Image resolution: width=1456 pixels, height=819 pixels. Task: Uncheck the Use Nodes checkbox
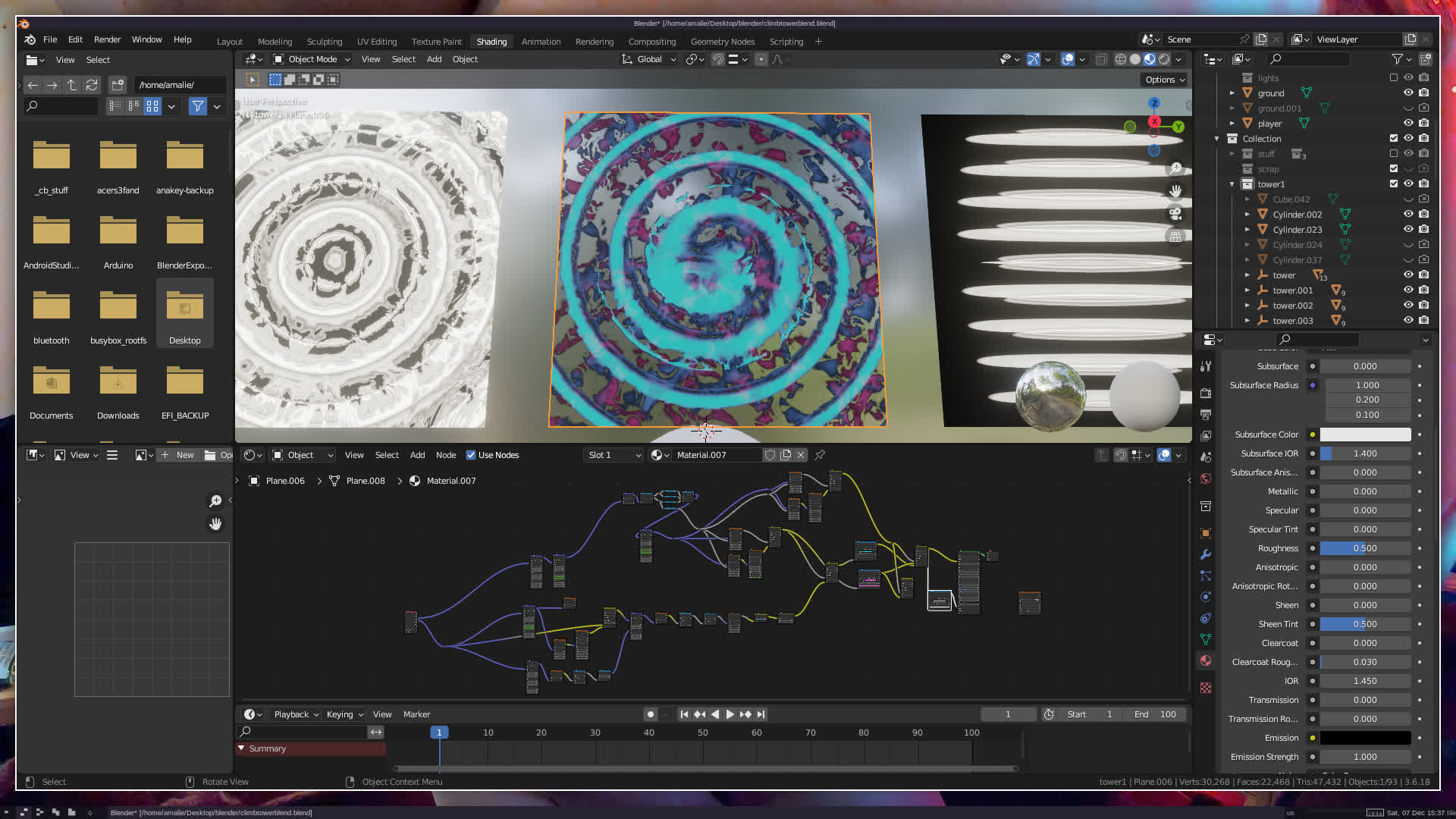[x=471, y=455]
